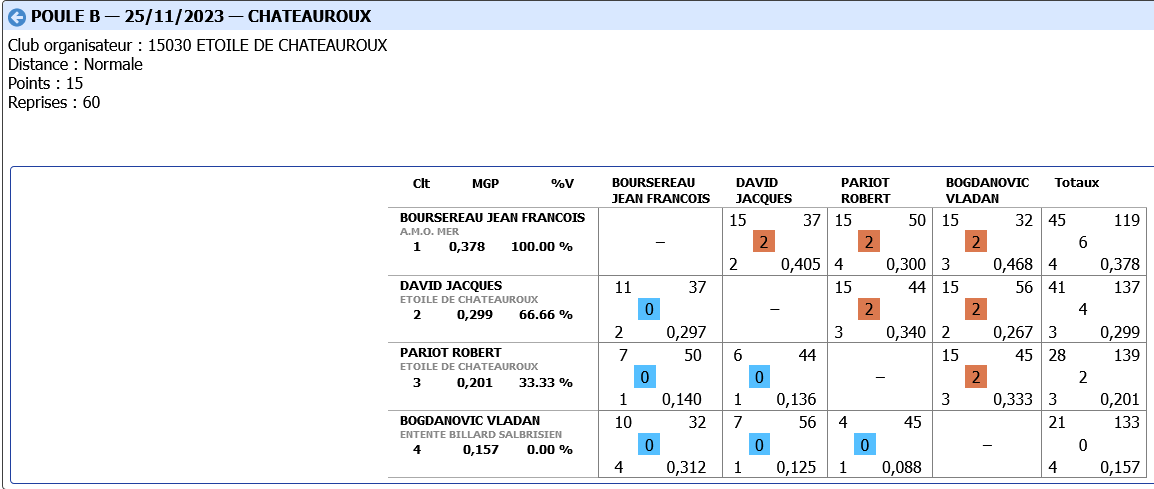Click the 0,312 average value

(687, 468)
